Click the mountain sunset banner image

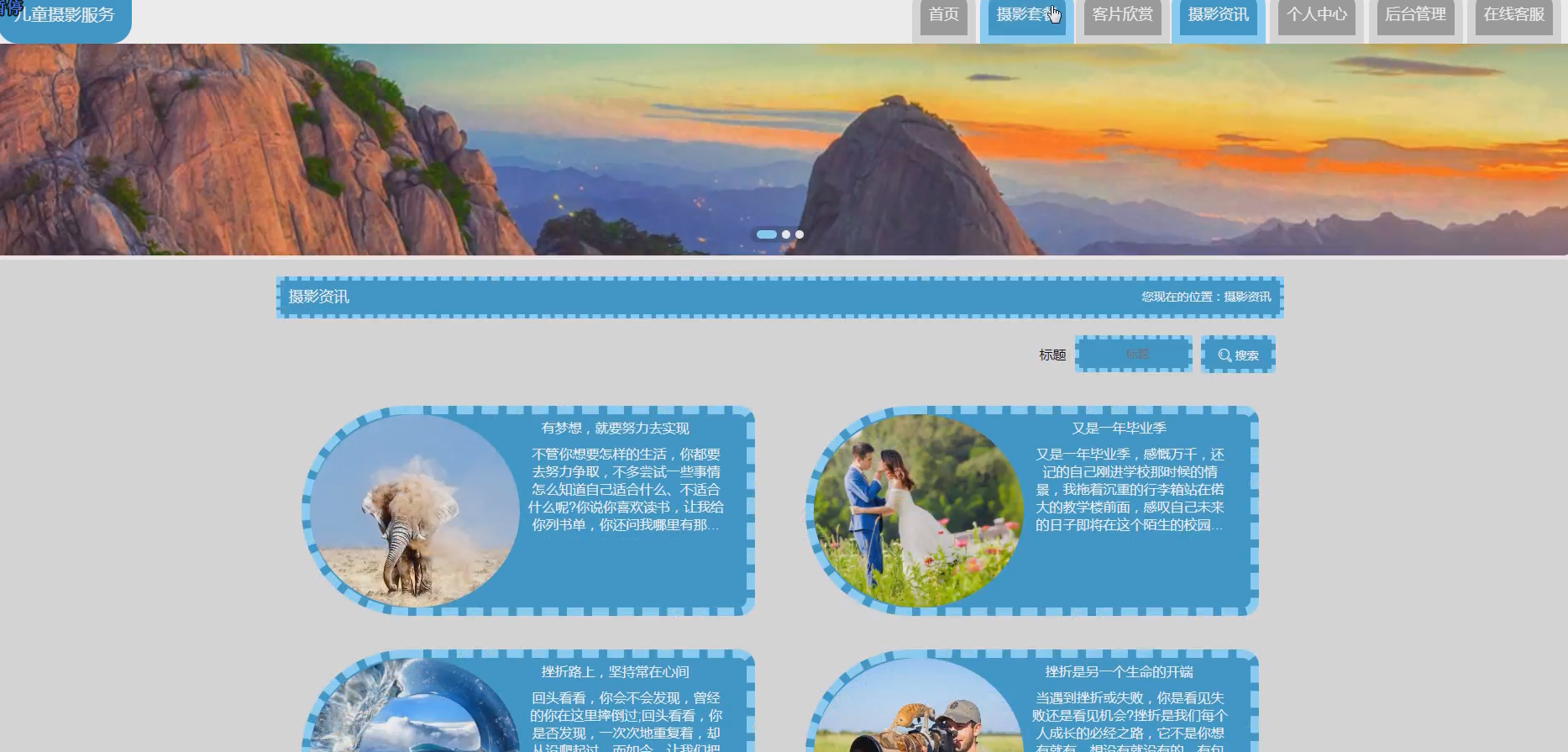pyautogui.click(x=784, y=150)
